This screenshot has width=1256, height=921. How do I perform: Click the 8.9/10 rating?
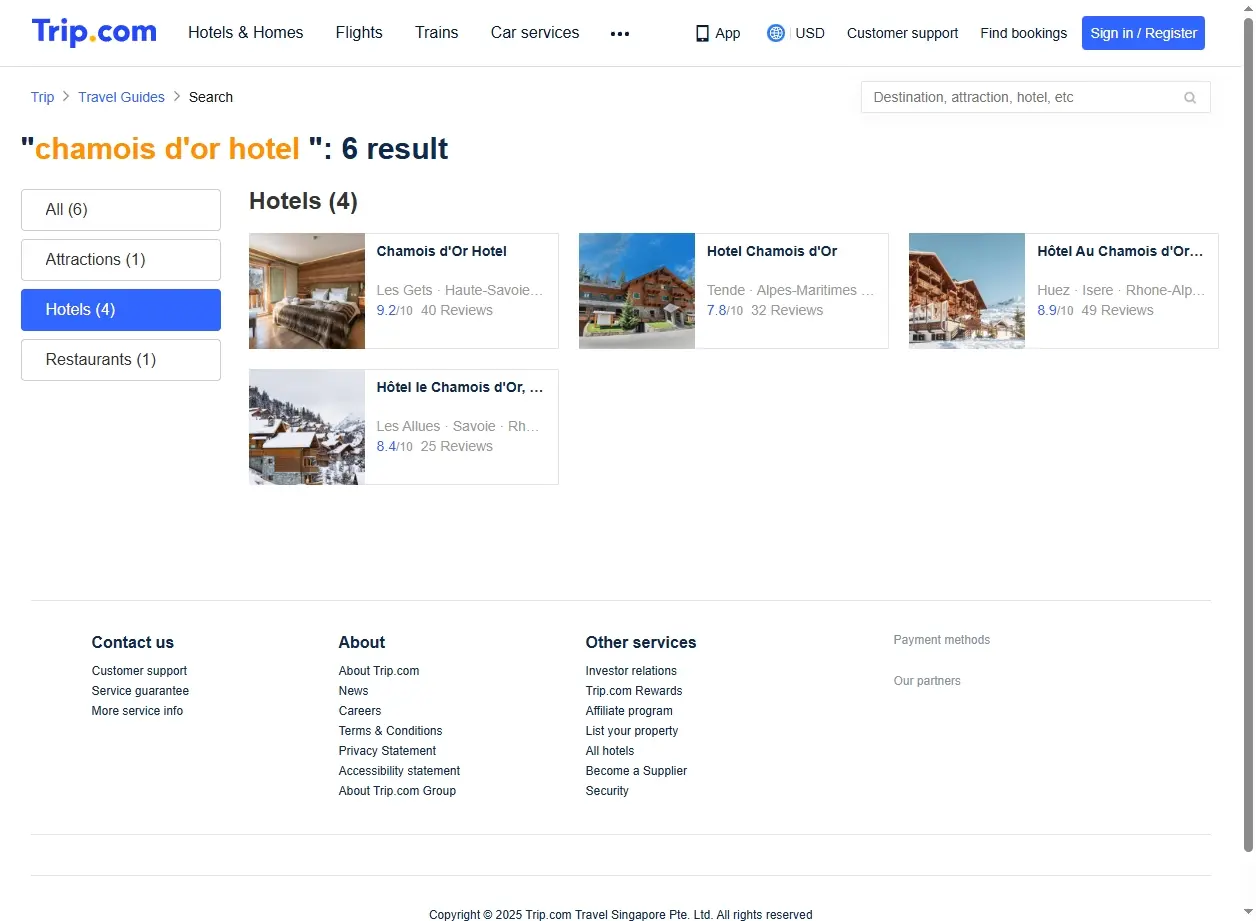[x=1055, y=310]
